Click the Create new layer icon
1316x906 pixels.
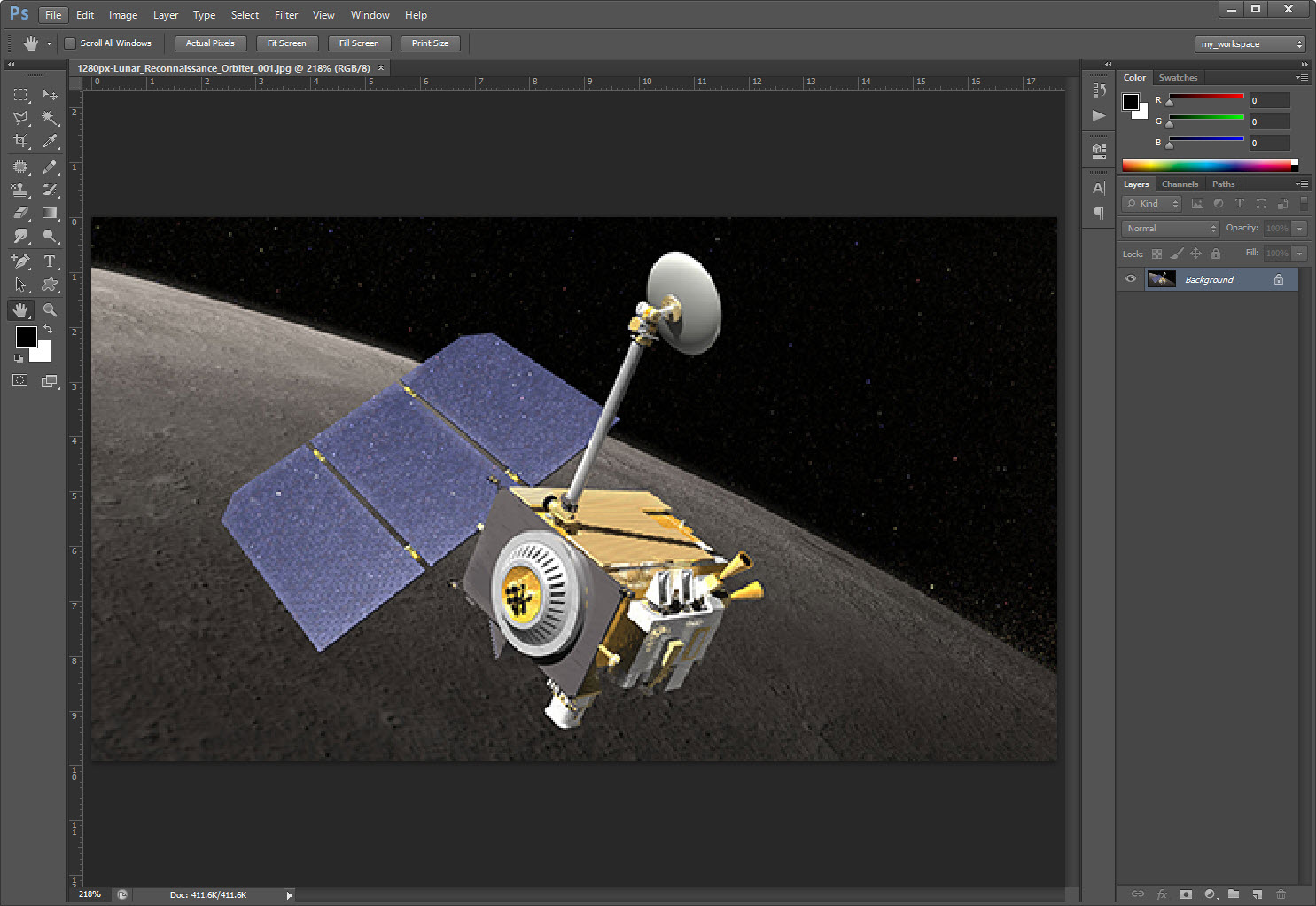(1257, 894)
